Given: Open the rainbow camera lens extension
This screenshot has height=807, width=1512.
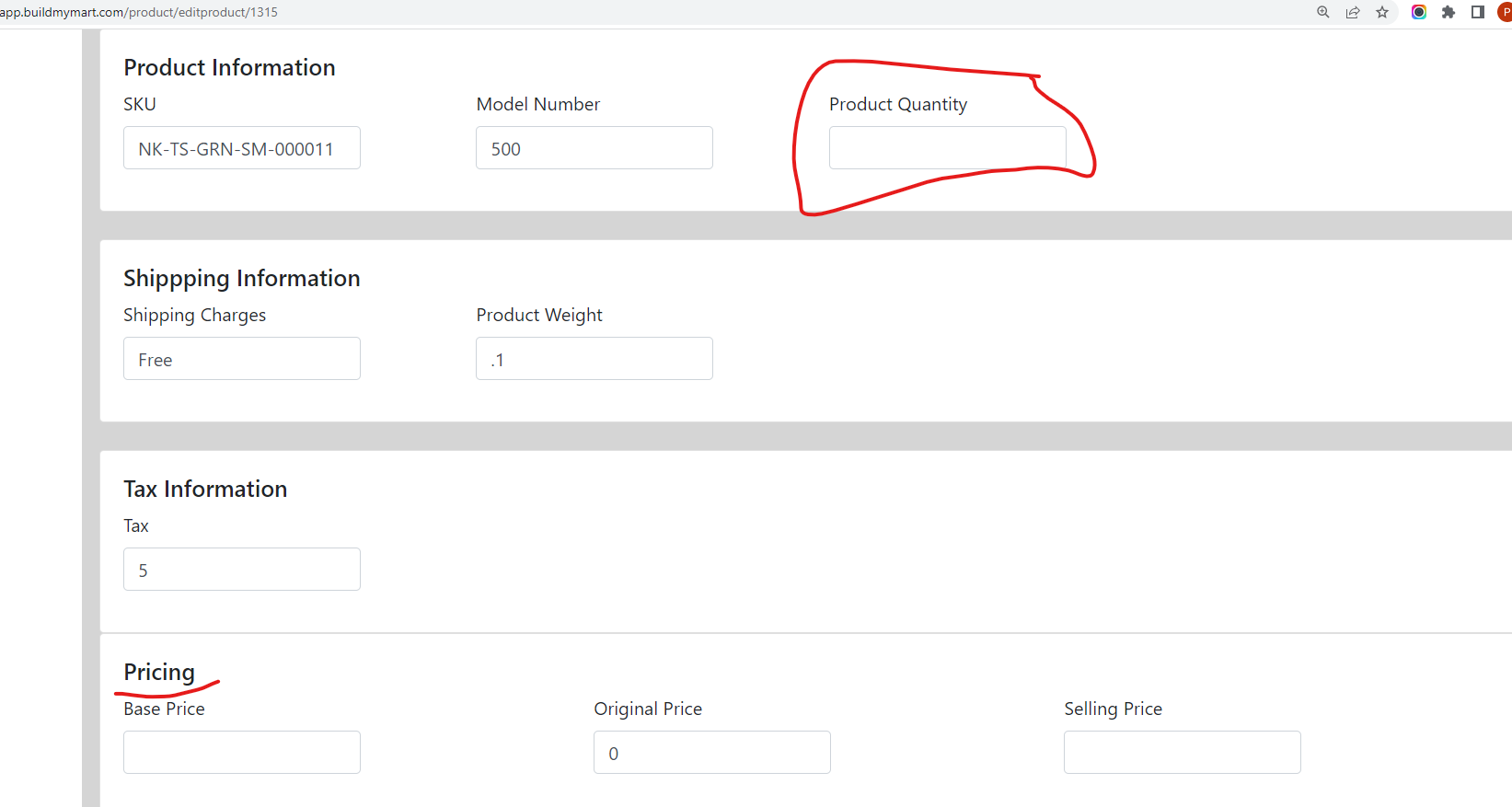Looking at the screenshot, I should 1419,12.
